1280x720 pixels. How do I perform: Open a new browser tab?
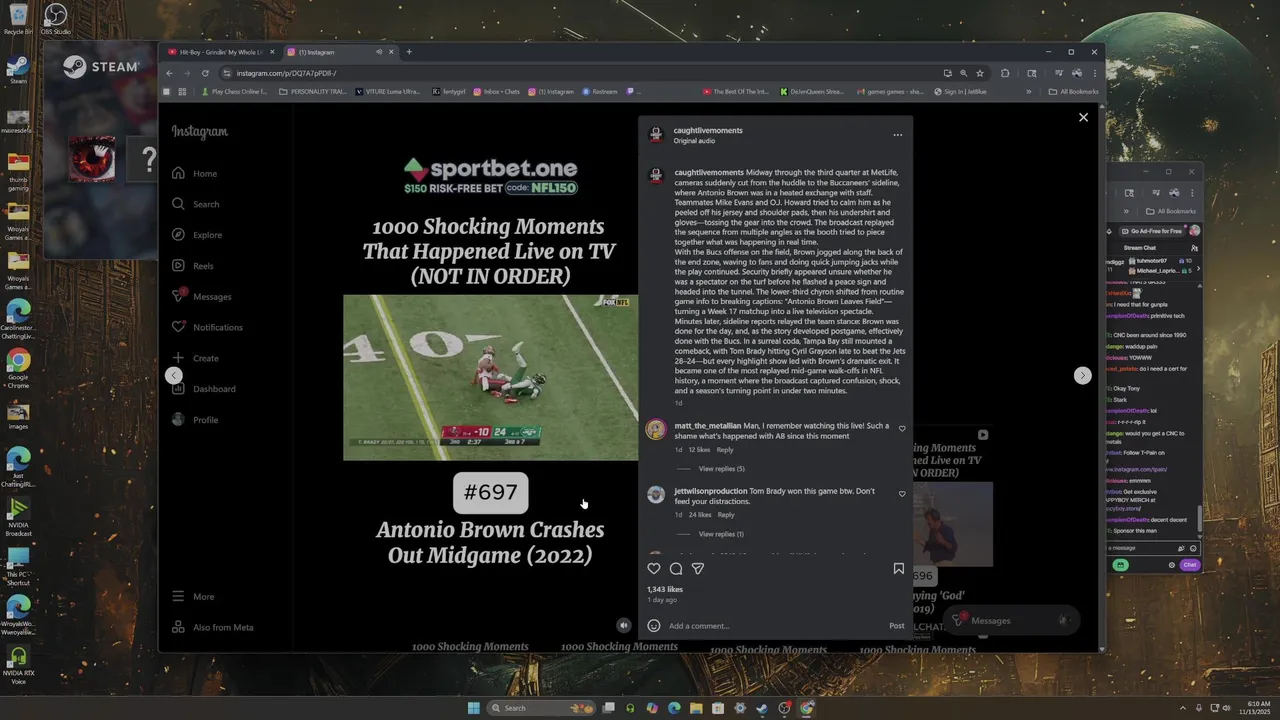(408, 52)
